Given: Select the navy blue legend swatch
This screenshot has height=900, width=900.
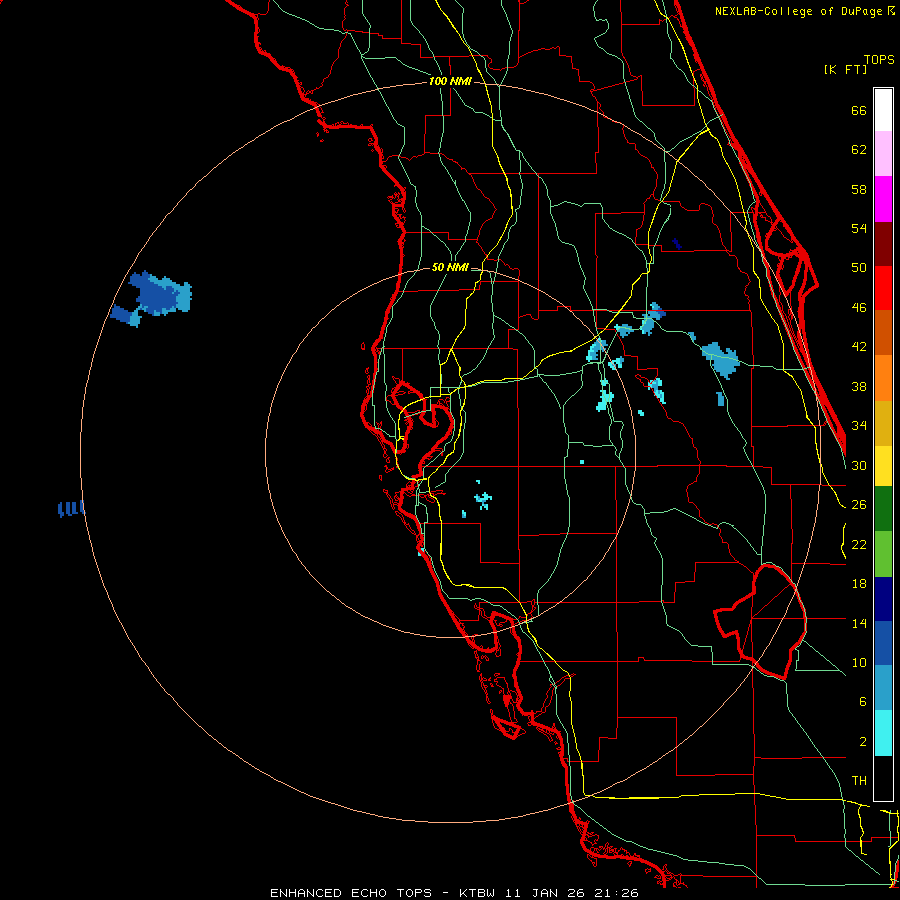Looking at the screenshot, I should tap(883, 599).
